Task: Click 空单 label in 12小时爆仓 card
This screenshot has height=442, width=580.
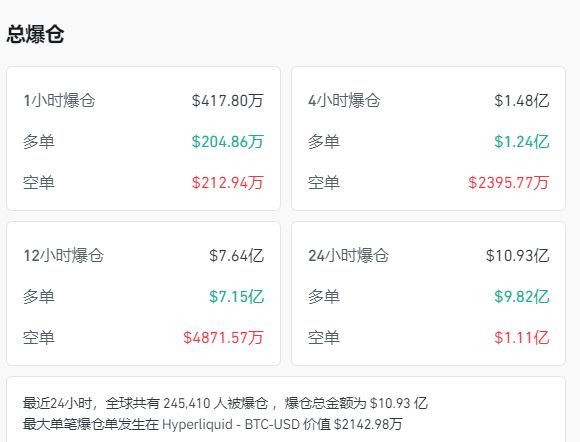Action: click(39, 338)
